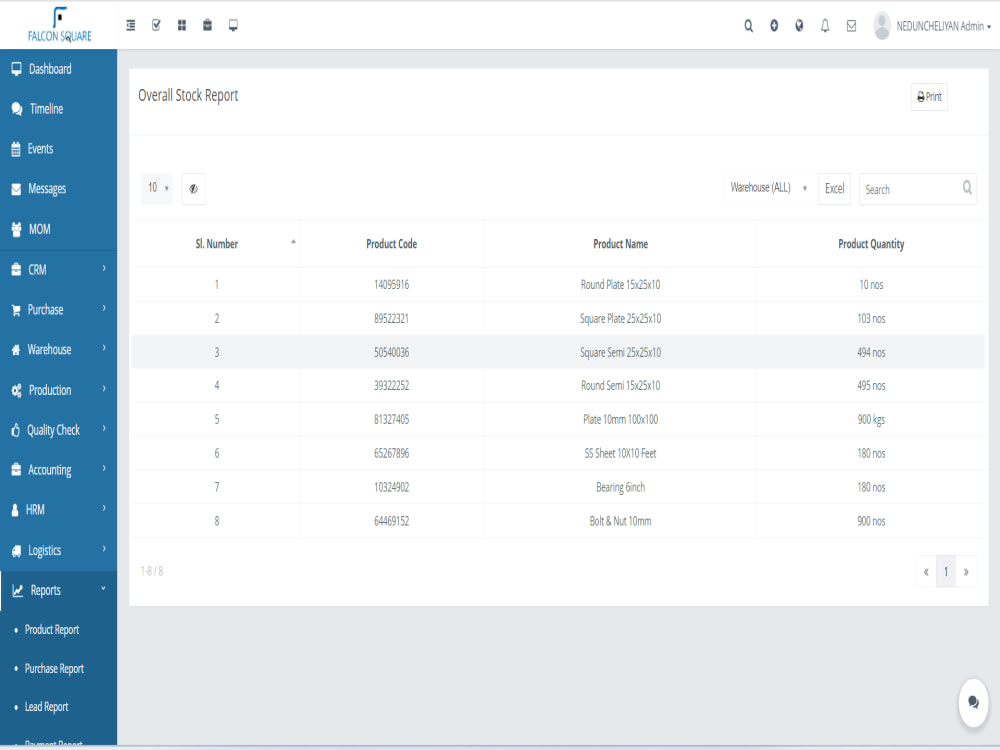This screenshot has height=750, width=1000.
Task: Export the table with Excel button
Action: (x=834, y=189)
